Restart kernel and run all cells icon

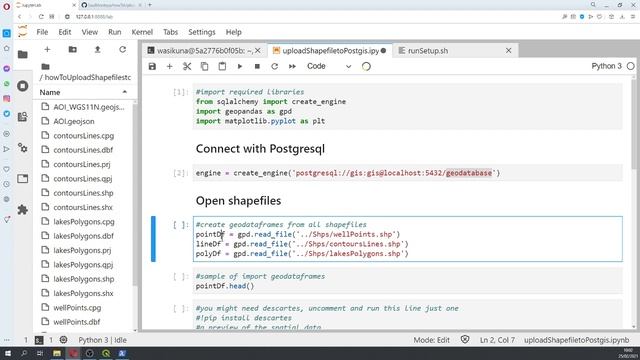click(292, 66)
